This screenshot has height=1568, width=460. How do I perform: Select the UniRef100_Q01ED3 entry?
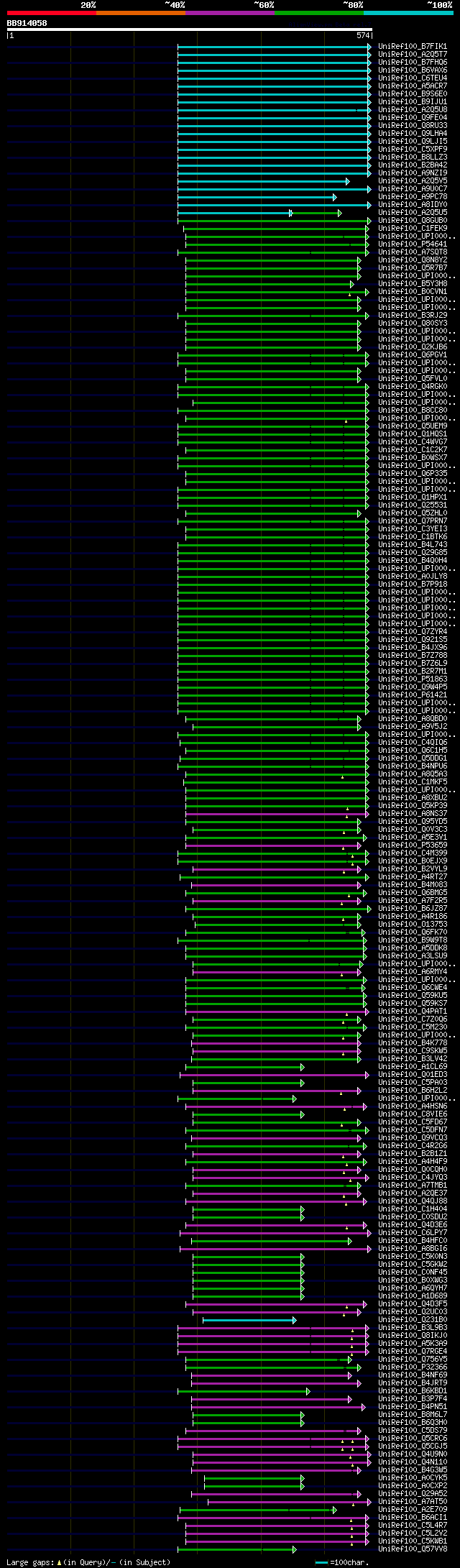coord(413,1074)
